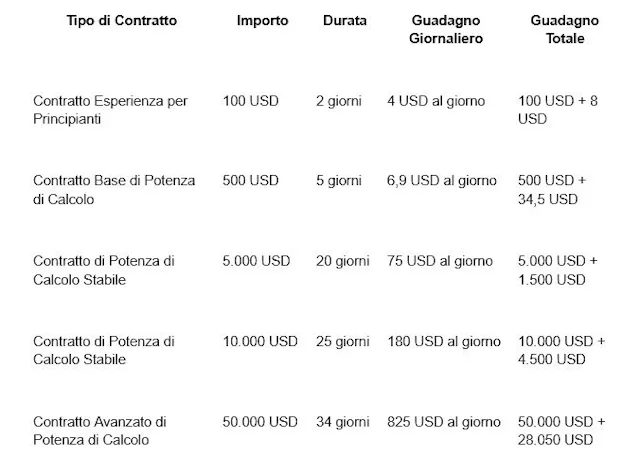The height and width of the screenshot is (475, 640).
Task: Click the 500 USD amount cell
Action: tap(251, 180)
